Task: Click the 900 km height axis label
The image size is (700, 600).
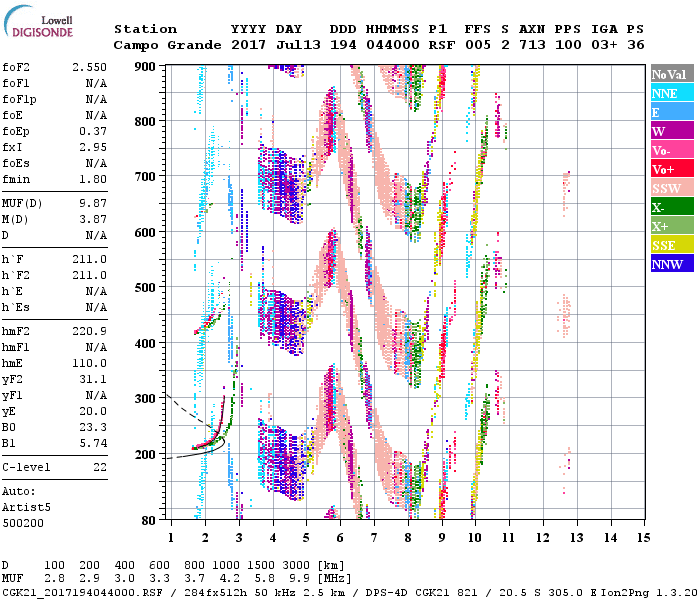Action: [147, 66]
